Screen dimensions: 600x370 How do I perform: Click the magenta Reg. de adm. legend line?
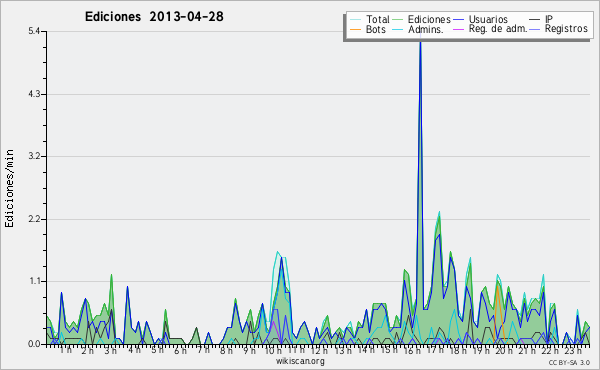pyautogui.click(x=458, y=29)
